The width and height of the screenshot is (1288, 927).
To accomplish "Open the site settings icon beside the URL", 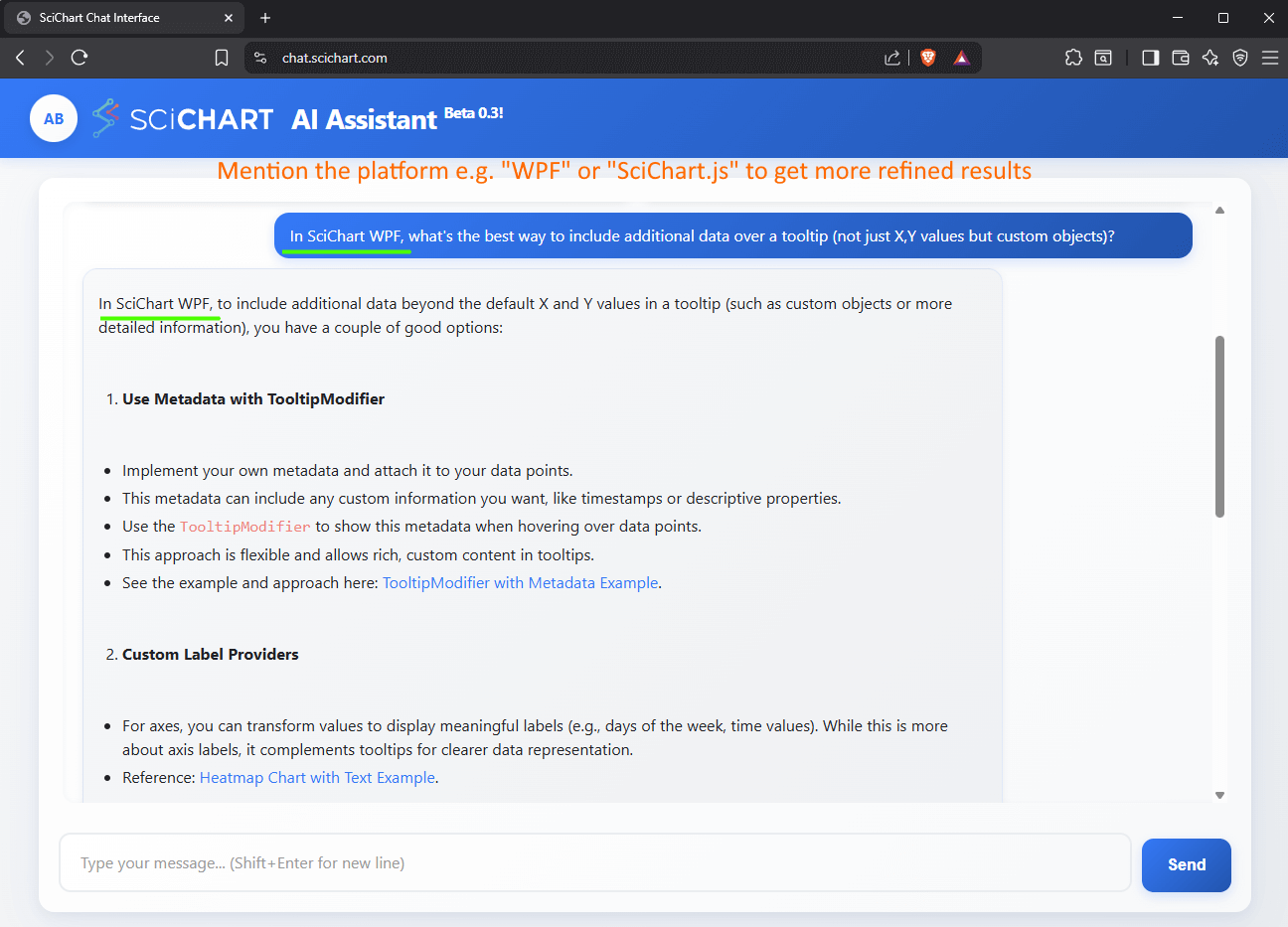I will coord(260,58).
